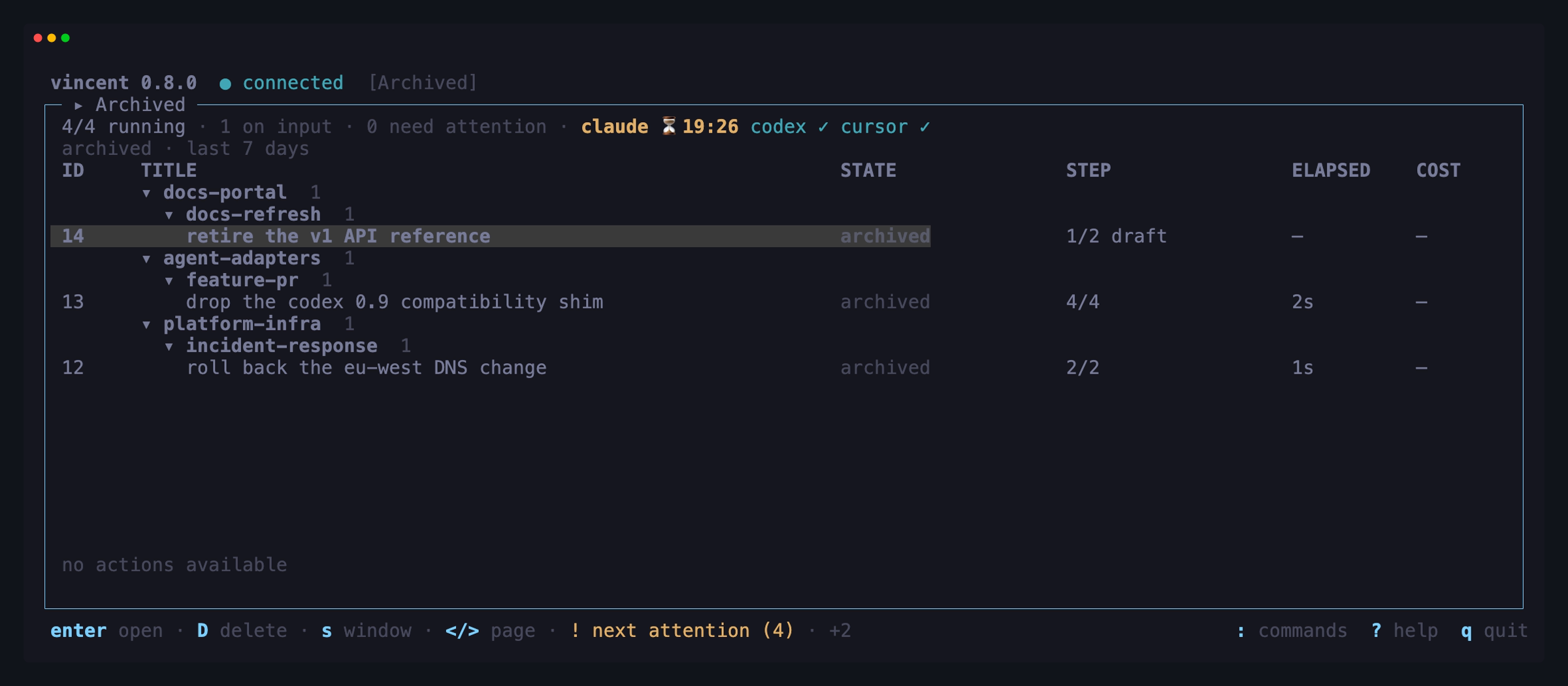The width and height of the screenshot is (1568, 686).
Task: Click the 2s elapsed value
Action: pos(1302,302)
